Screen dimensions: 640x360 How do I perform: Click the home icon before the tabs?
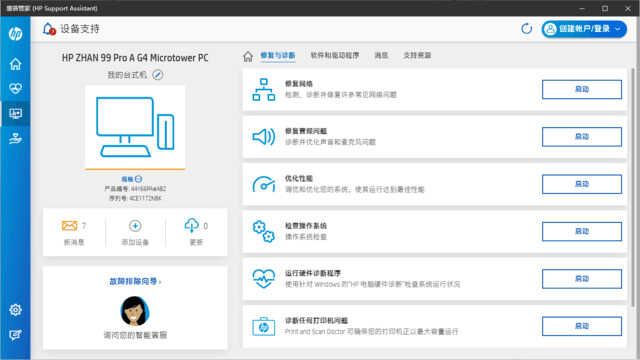pos(248,56)
